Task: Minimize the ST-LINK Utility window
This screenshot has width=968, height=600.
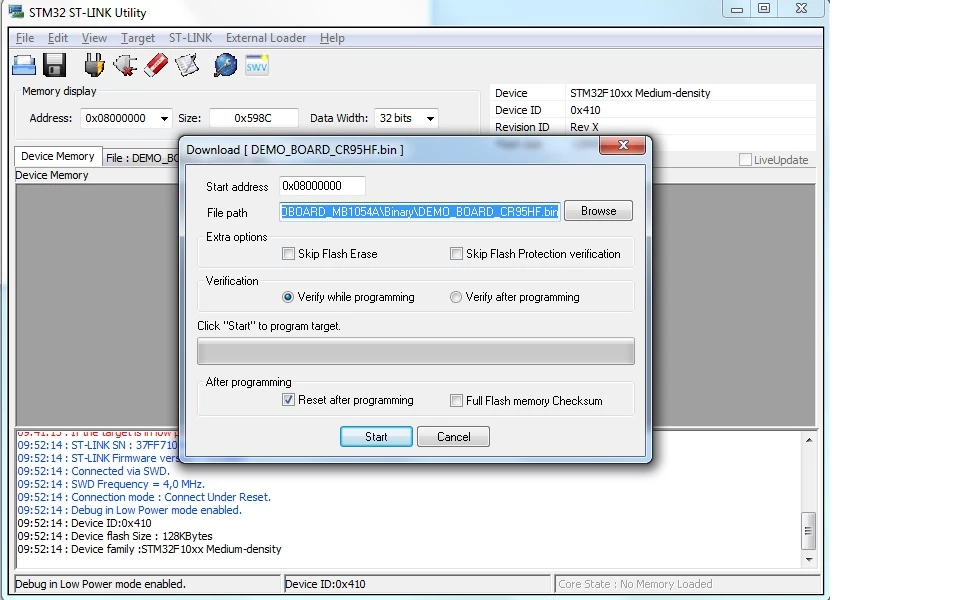Action: coord(736,9)
